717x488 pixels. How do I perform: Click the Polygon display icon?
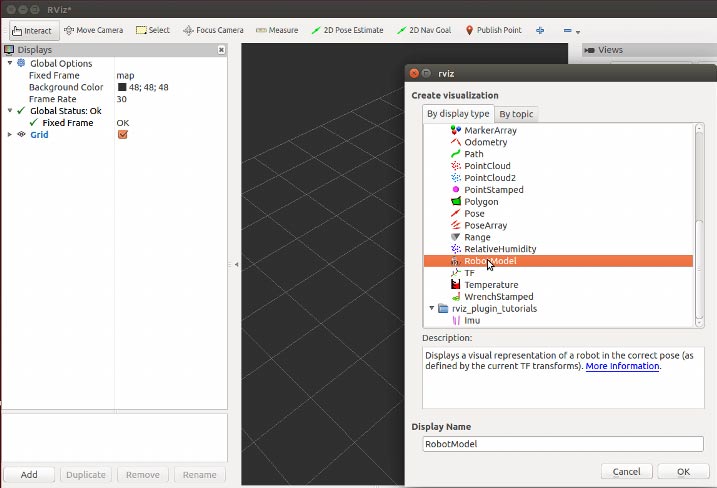[x=455, y=201]
